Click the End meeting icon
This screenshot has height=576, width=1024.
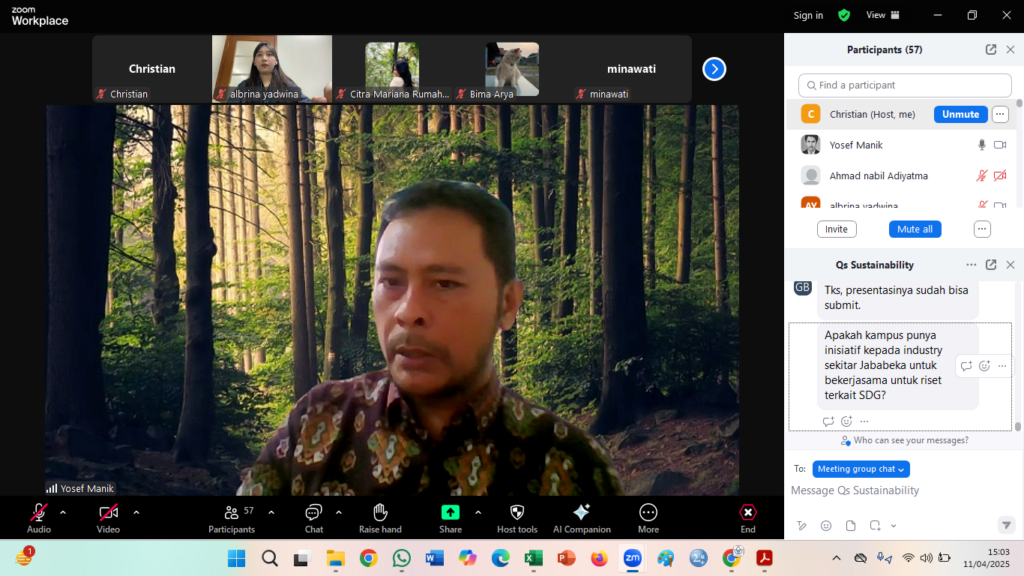click(748, 513)
